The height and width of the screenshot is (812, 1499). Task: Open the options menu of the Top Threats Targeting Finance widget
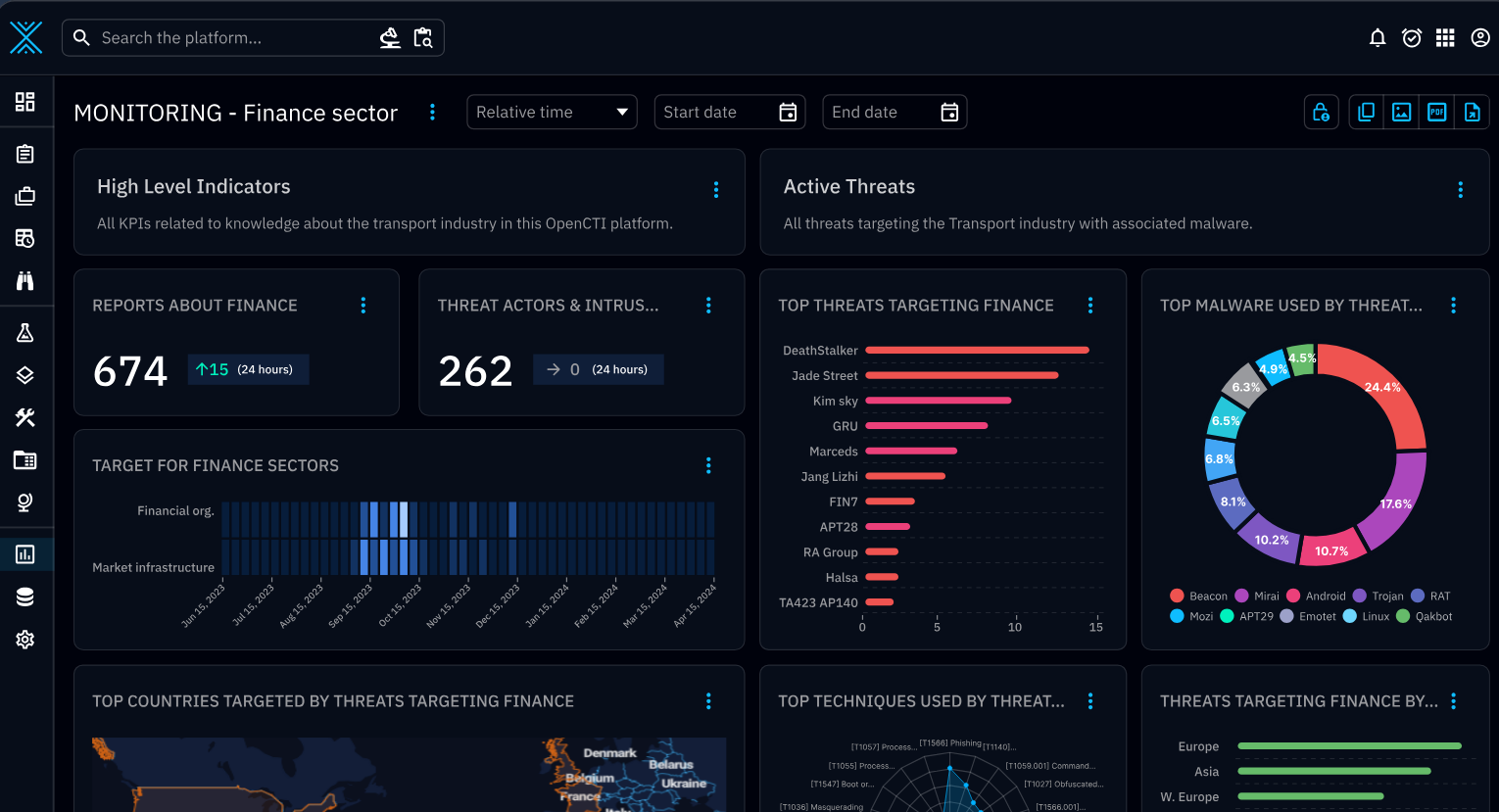point(1090,306)
